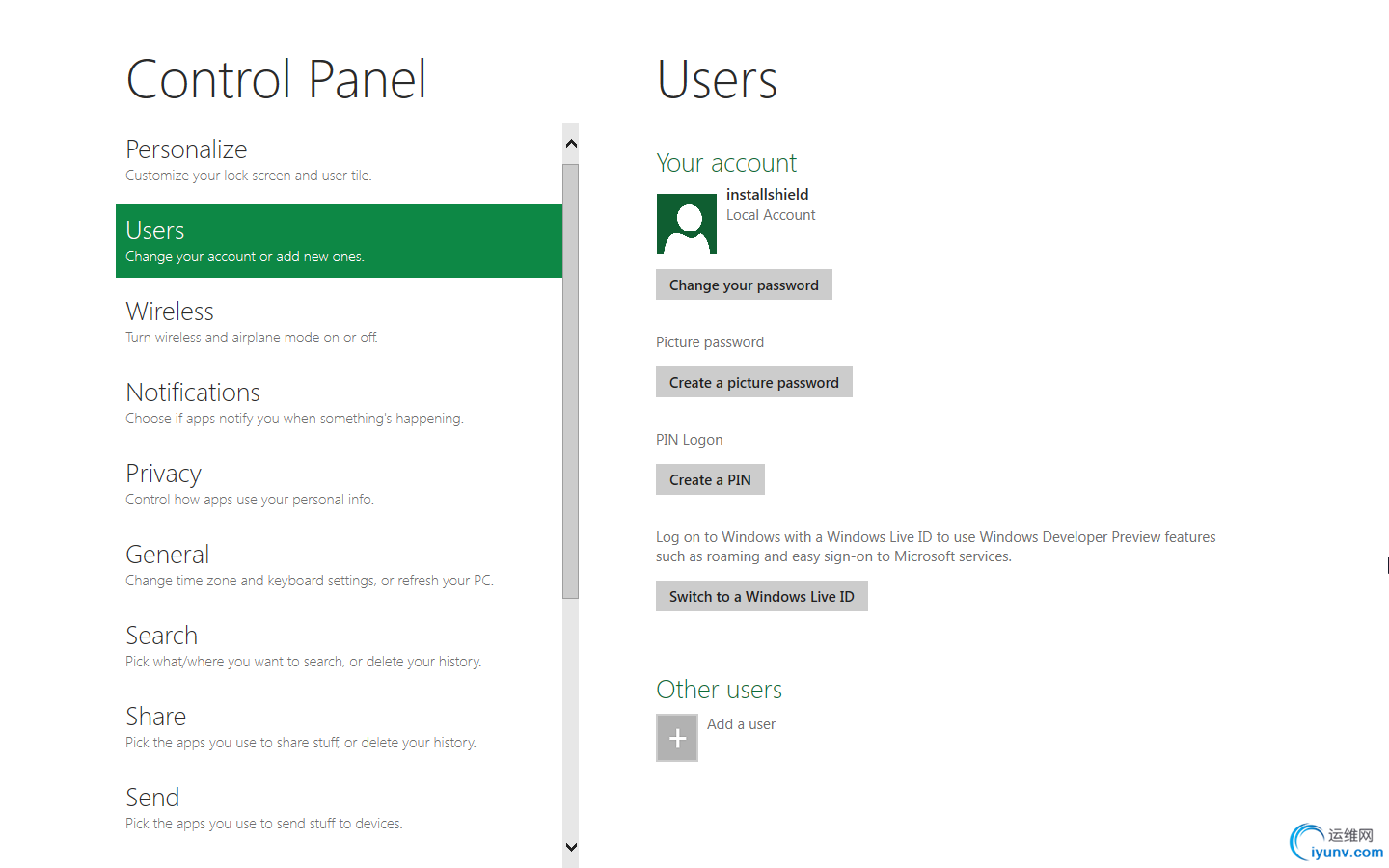1389x868 pixels.
Task: Click the Add a user label
Action: tap(741, 724)
